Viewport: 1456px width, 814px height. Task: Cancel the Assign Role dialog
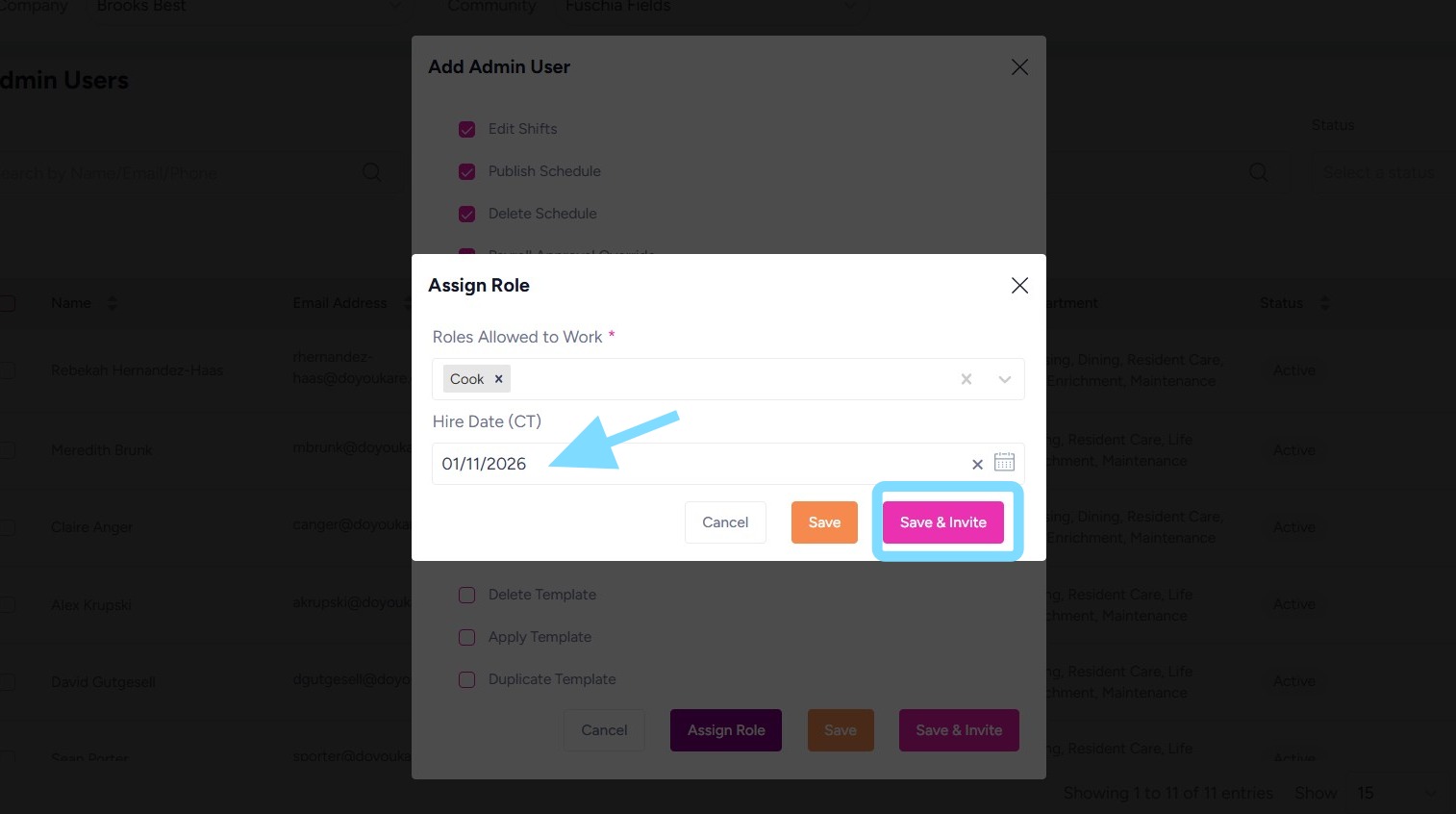click(x=725, y=522)
